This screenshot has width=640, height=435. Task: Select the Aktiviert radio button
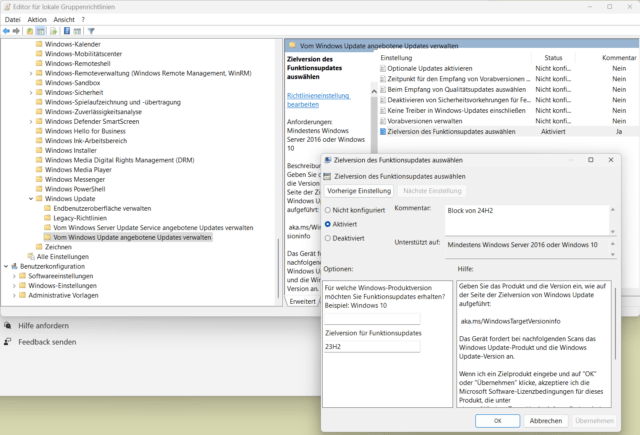point(330,225)
